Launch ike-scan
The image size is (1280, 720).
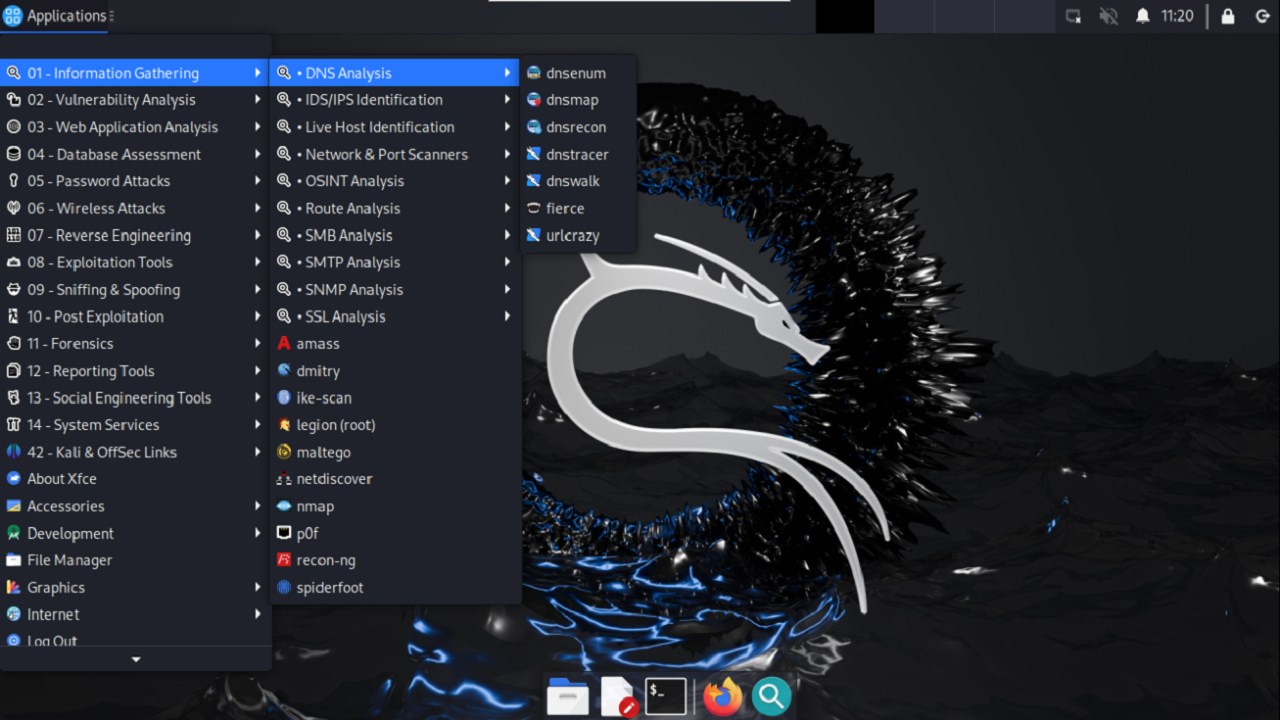pyautogui.click(x=396, y=397)
